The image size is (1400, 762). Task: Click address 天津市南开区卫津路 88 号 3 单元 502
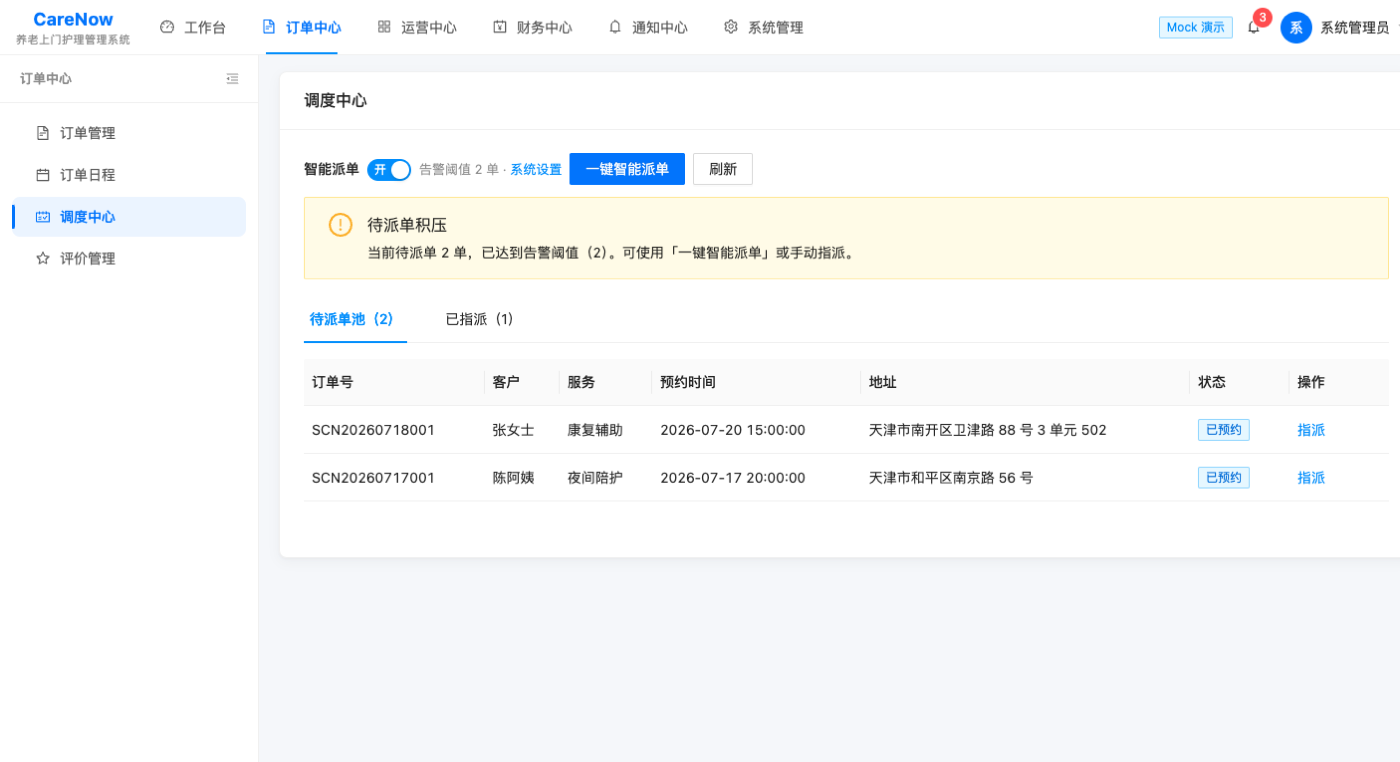988,430
